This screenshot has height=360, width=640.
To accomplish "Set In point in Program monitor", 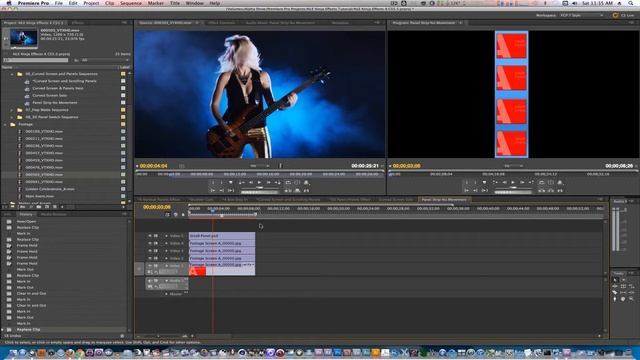I will [467, 182].
